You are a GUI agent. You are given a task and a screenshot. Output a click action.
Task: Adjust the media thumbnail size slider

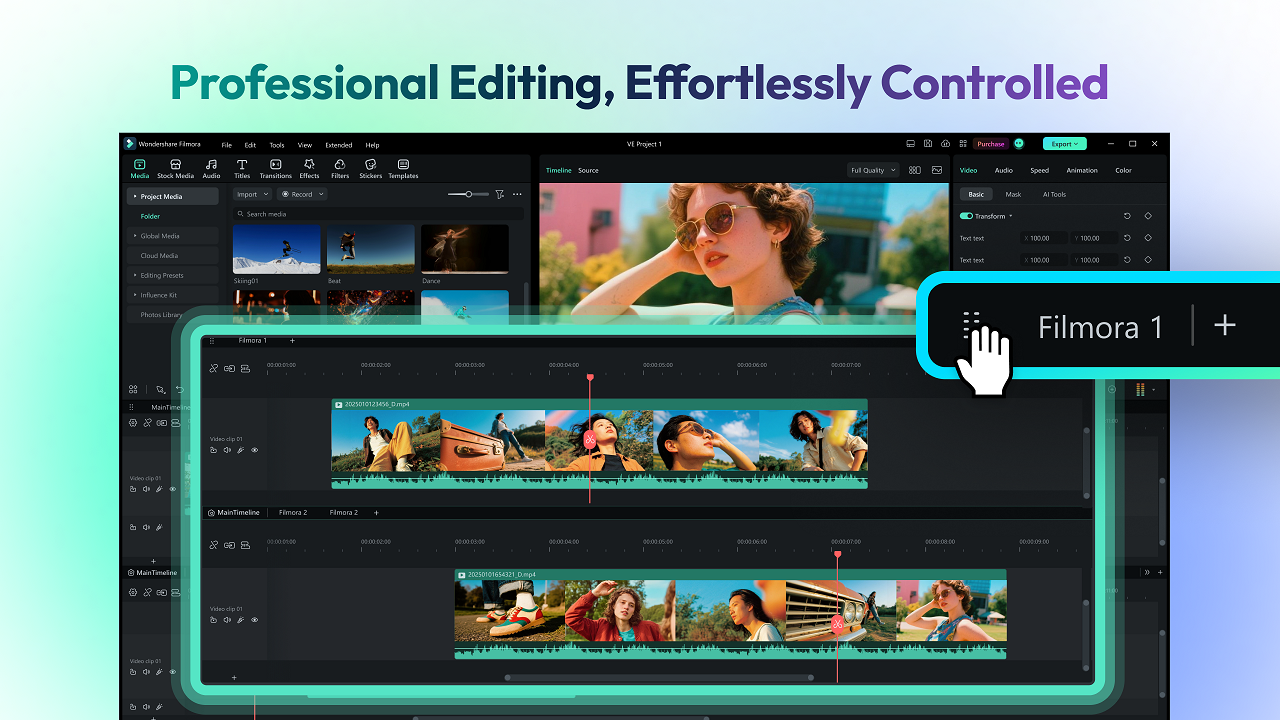[468, 194]
